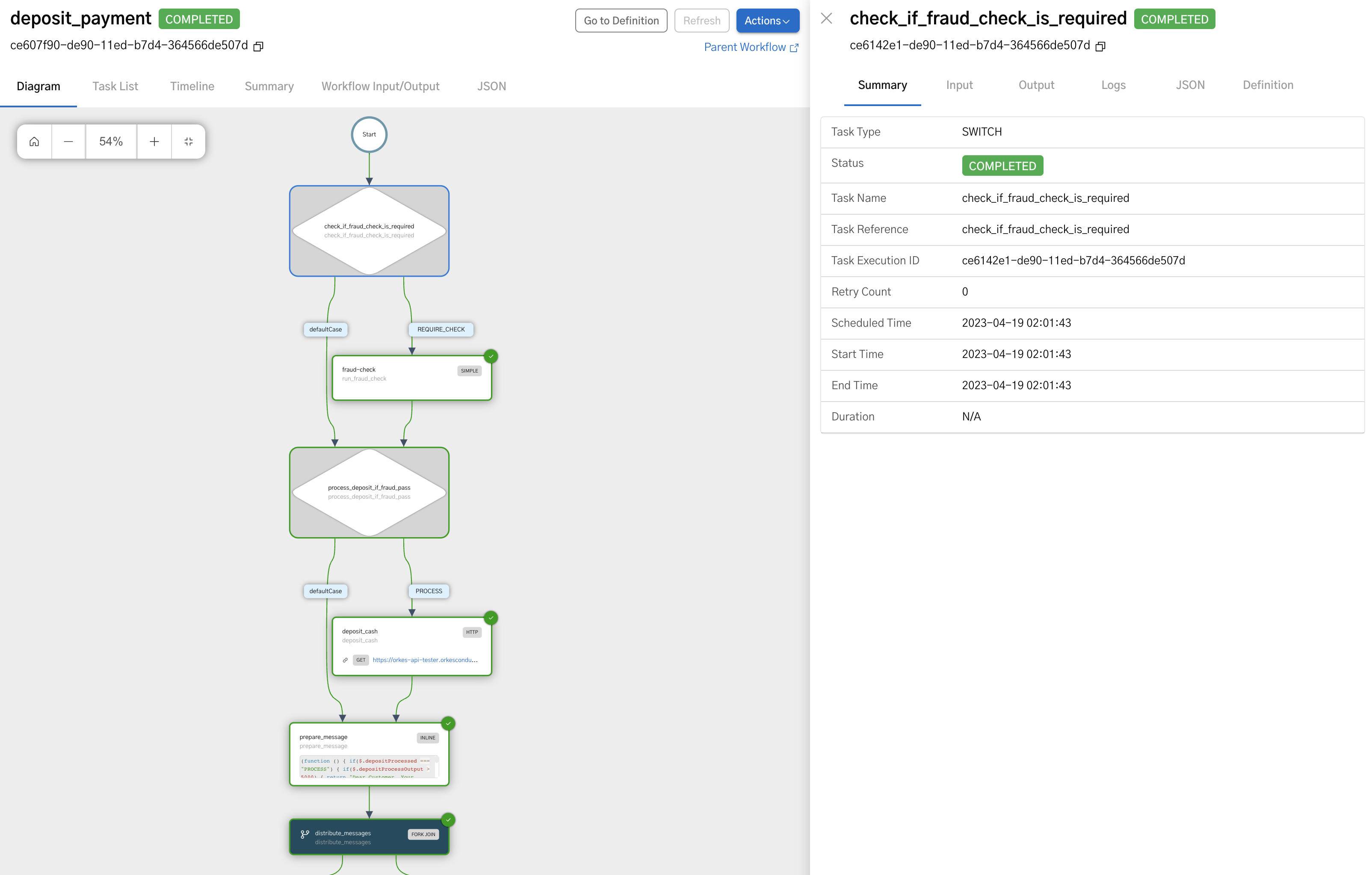Open the Actions dropdown

point(768,21)
